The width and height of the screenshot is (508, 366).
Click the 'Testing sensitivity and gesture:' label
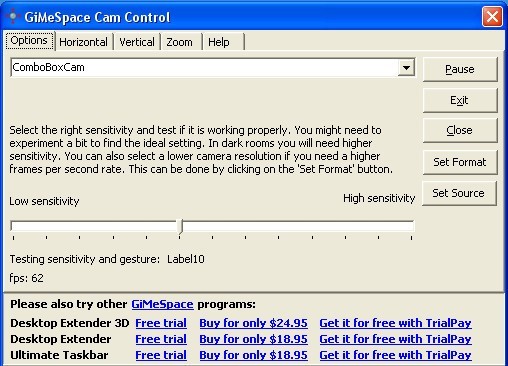click(x=85, y=259)
